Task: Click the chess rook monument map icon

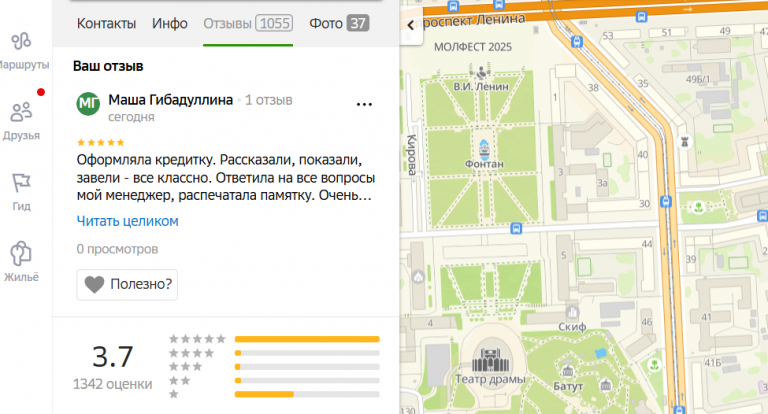Action: [685, 142]
